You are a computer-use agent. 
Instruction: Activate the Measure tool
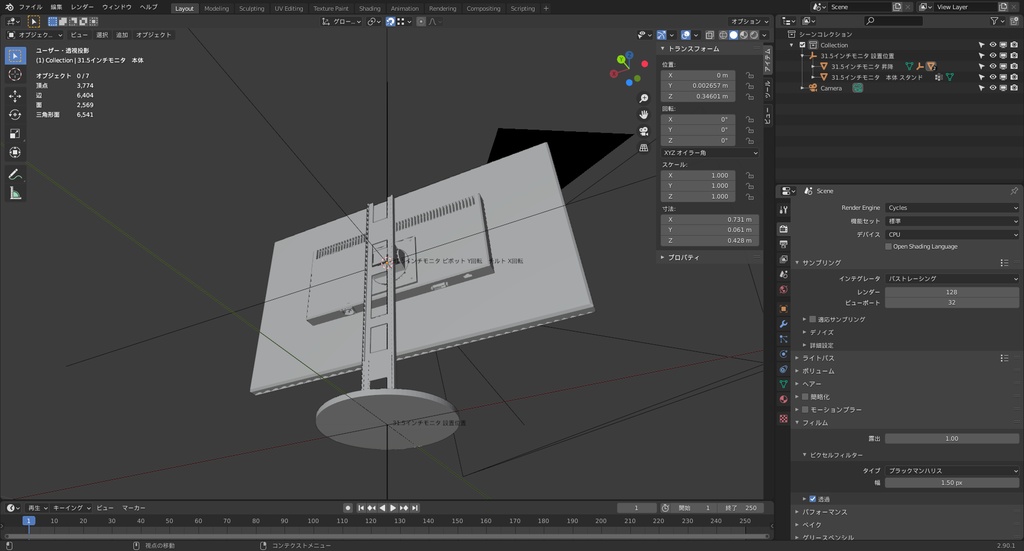(x=15, y=193)
